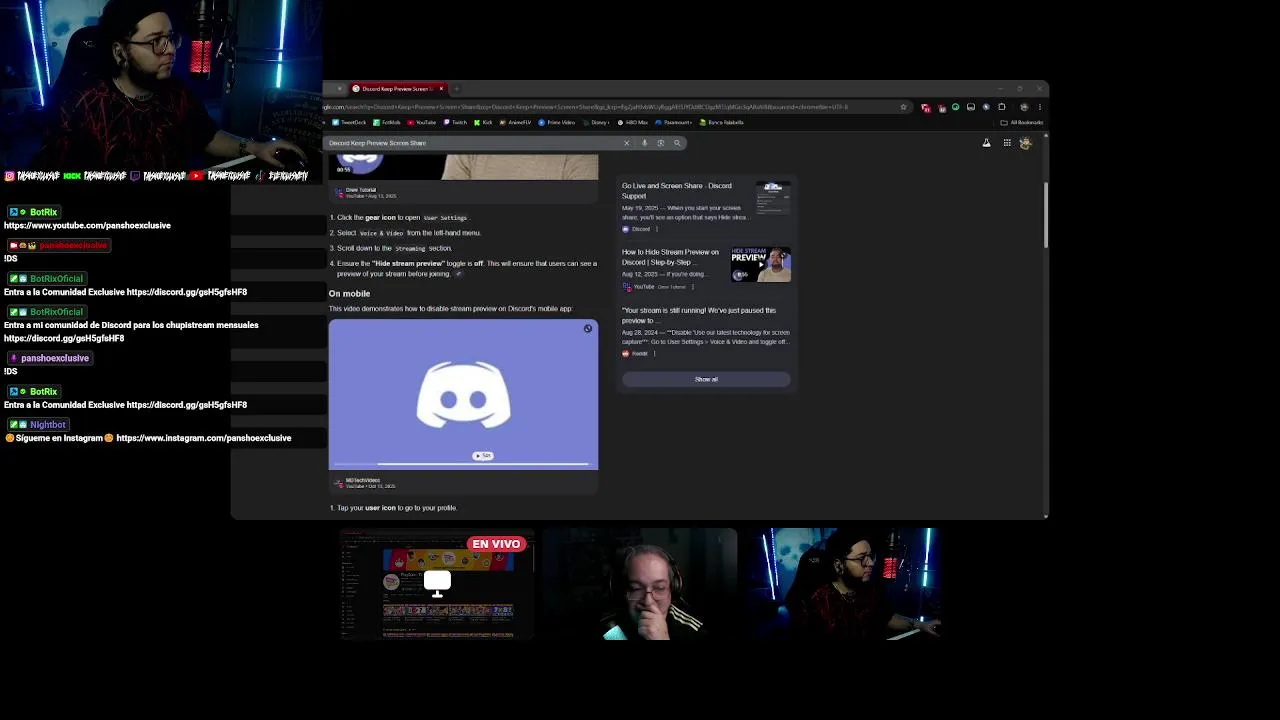Open the All Bookmarks folder
Viewport: 1280px width, 720px height.
[1022, 122]
